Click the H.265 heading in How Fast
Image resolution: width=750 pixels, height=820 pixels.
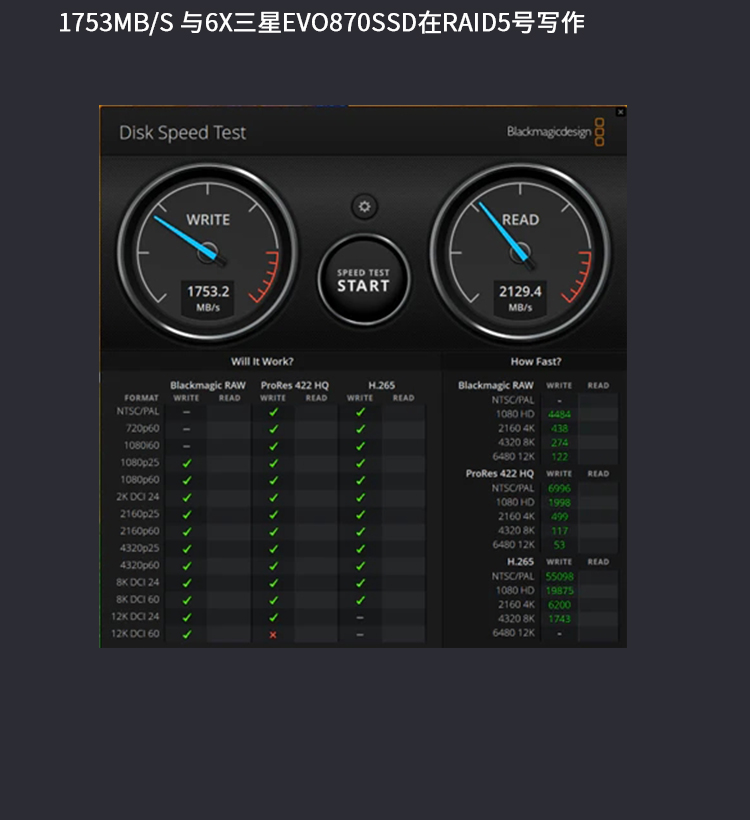coord(520,562)
